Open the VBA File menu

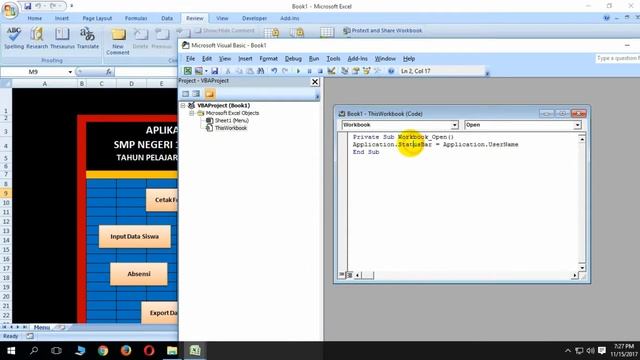(x=190, y=59)
